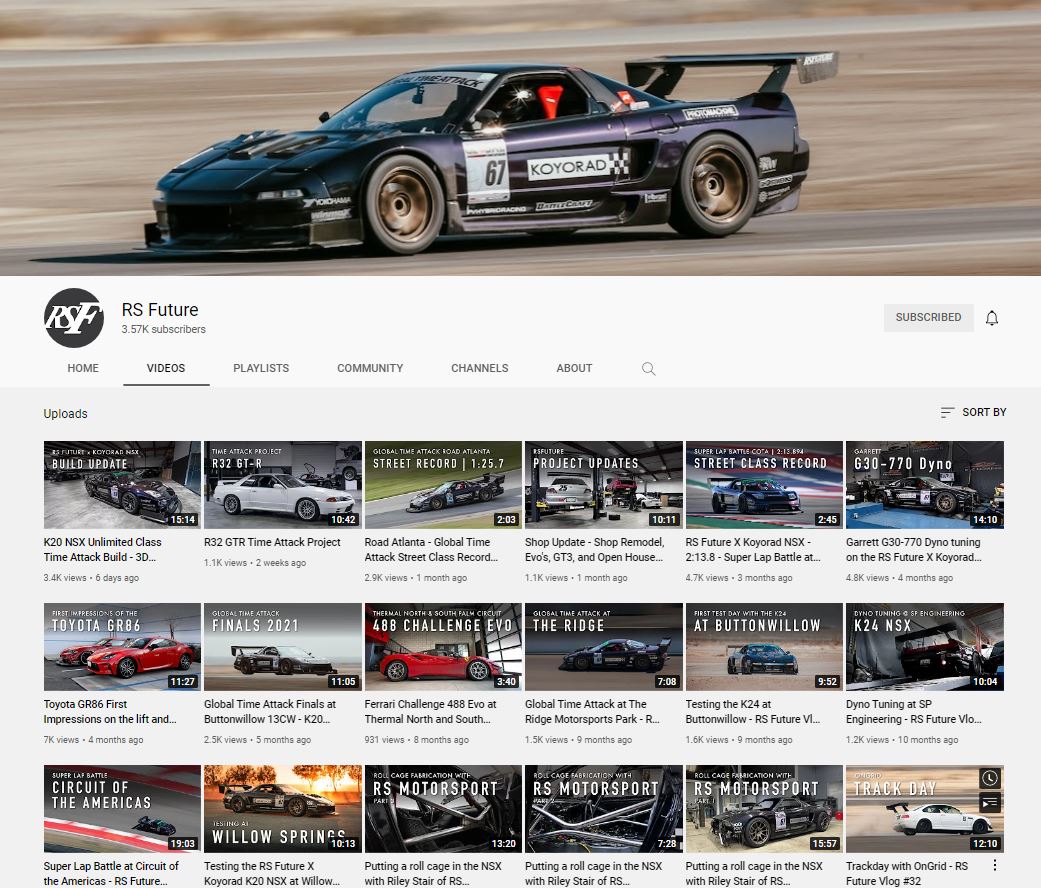
Task: Open the Build Update NSX video thumbnail
Action: [x=122, y=484]
